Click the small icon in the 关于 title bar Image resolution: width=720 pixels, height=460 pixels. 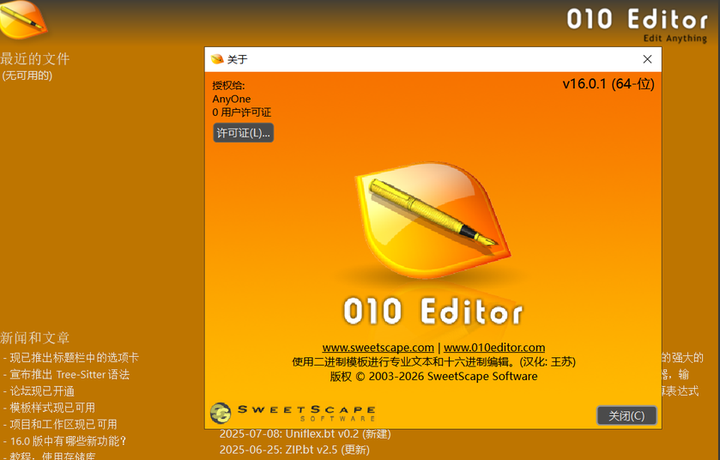click(x=217, y=59)
